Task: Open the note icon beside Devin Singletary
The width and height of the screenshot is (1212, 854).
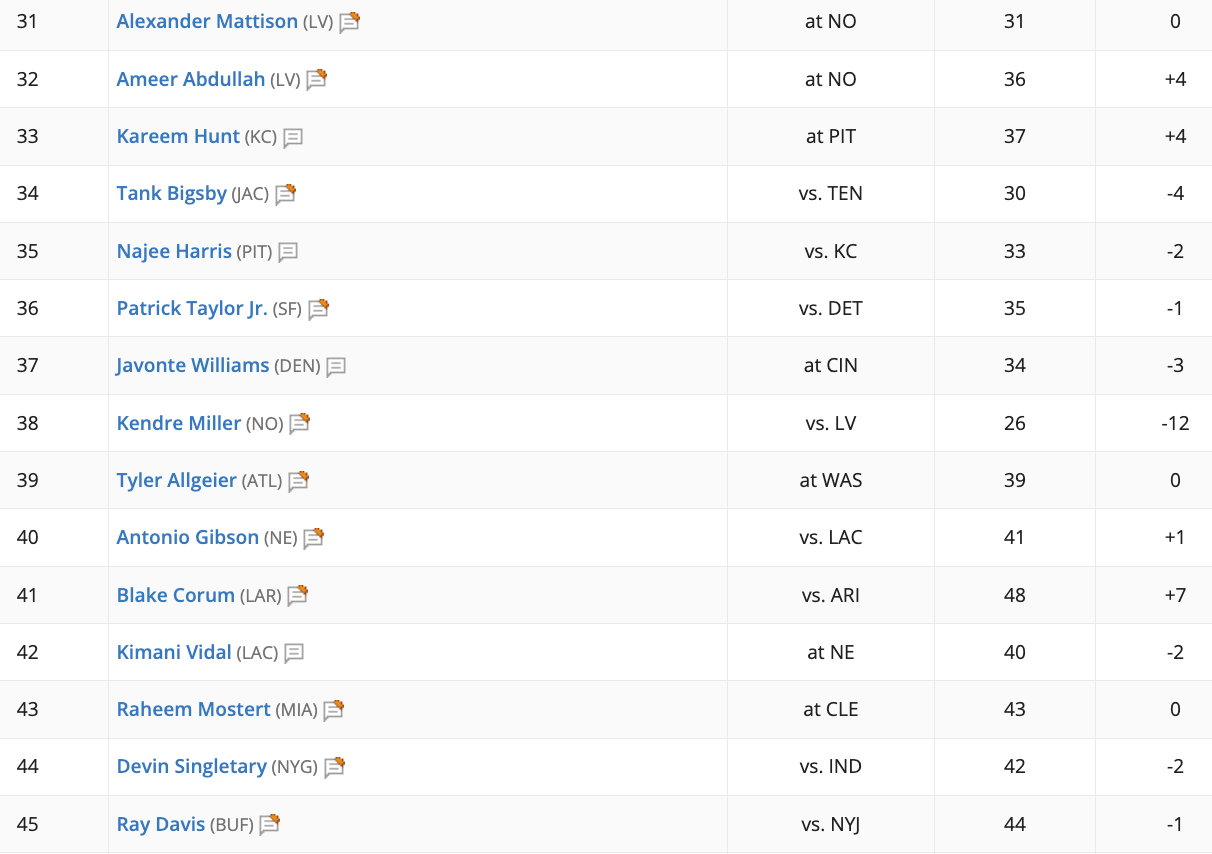Action: 334,767
